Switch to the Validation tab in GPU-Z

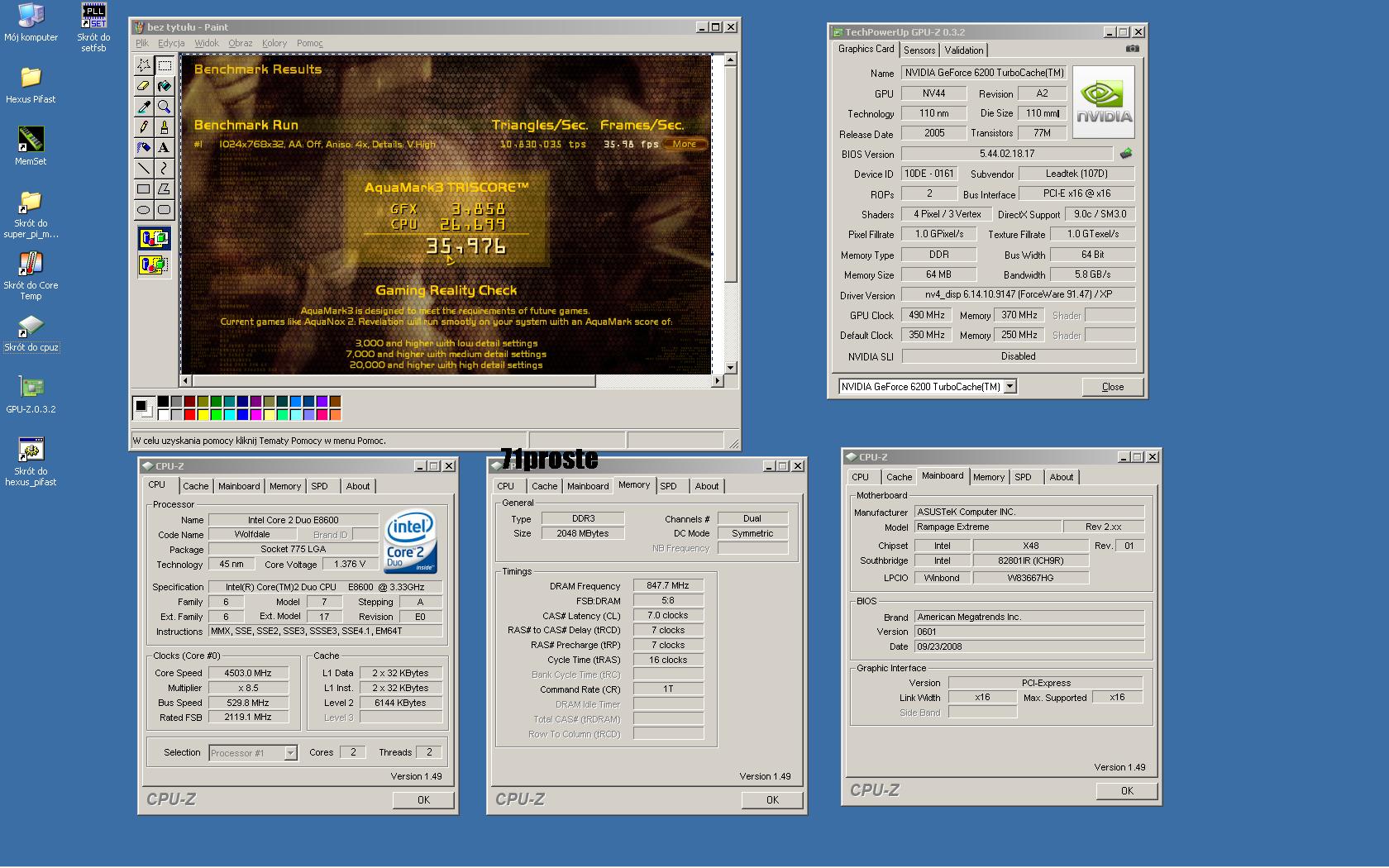964,50
